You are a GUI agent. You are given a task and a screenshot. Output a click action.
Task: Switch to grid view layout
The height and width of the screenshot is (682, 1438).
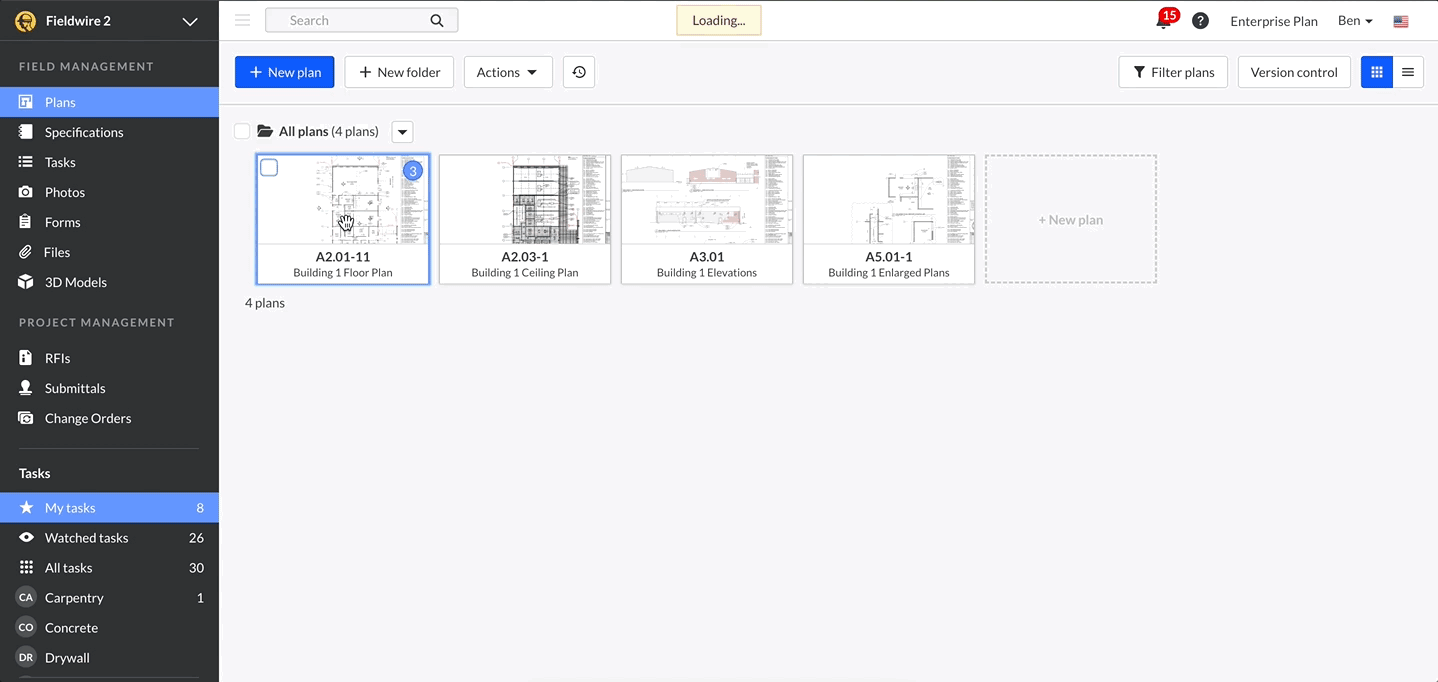click(x=1377, y=72)
